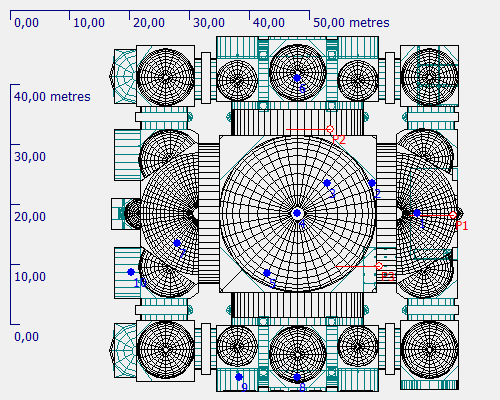
Task: Select blue receiver point 7
Action: coord(177,243)
